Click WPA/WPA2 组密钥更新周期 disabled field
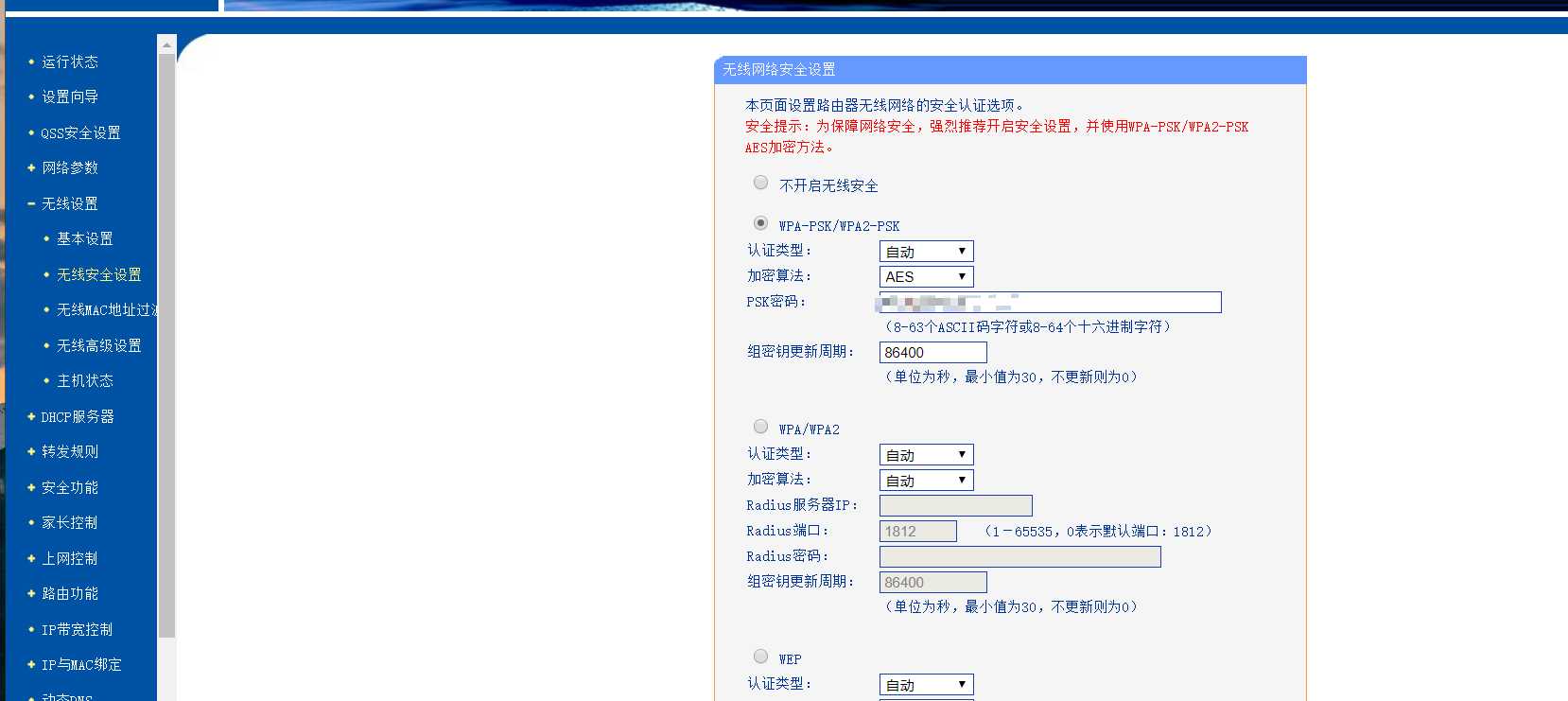Screen dimensions: 1568x701 pyautogui.click(x=933, y=582)
